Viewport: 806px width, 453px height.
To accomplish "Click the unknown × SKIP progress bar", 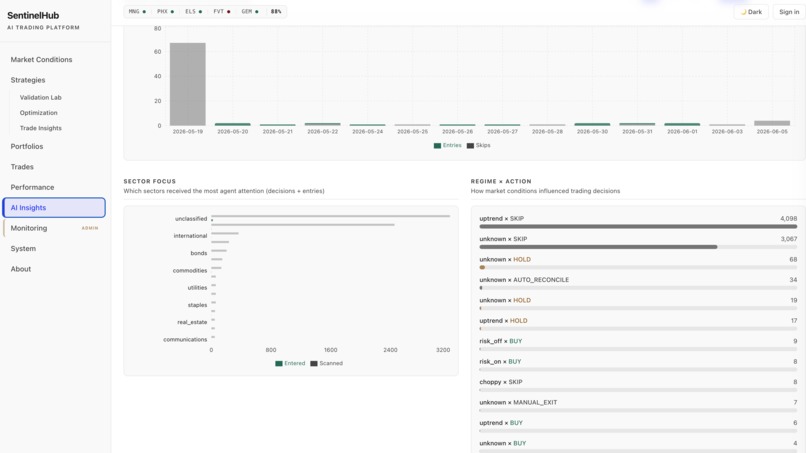I will tap(638, 247).
